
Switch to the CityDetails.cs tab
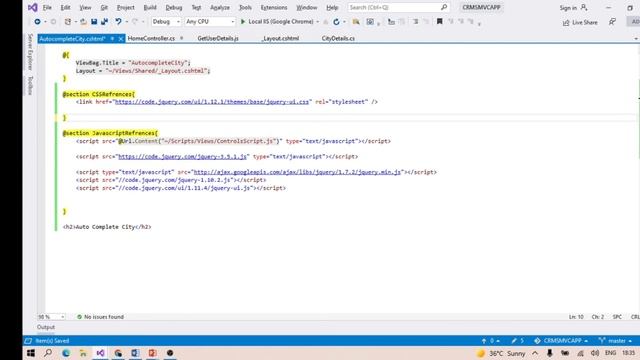click(338, 38)
